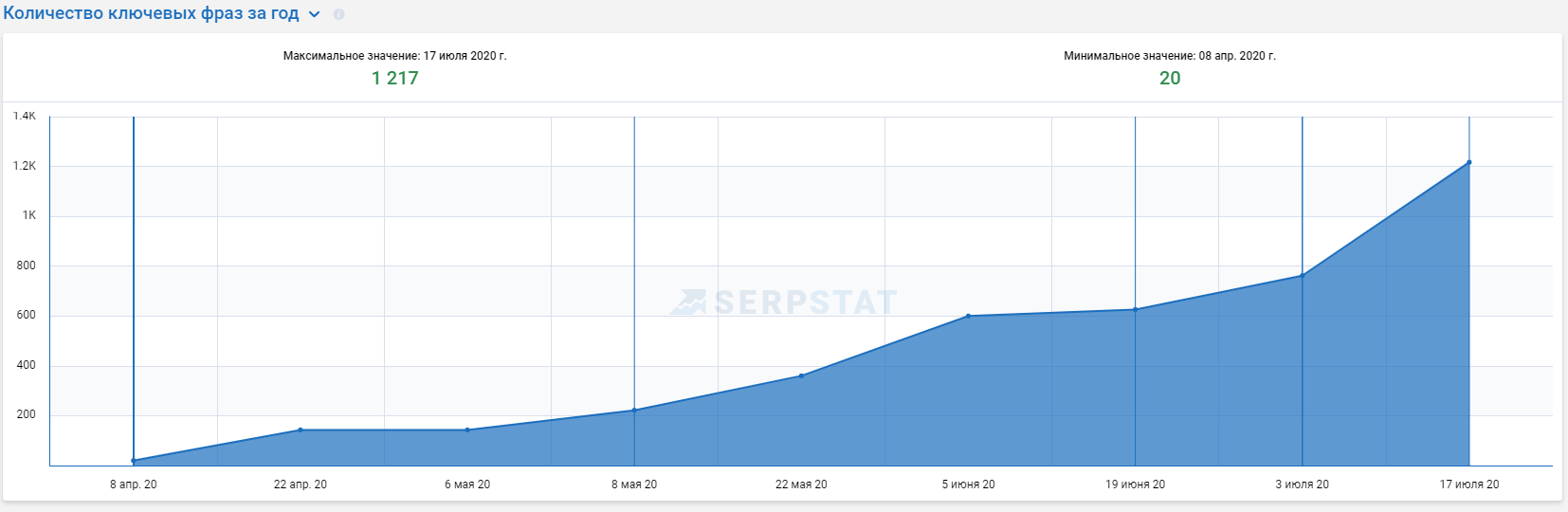The image size is (1568, 512).
Task: Select the 8 апр. 20 data point
Action: (x=134, y=461)
